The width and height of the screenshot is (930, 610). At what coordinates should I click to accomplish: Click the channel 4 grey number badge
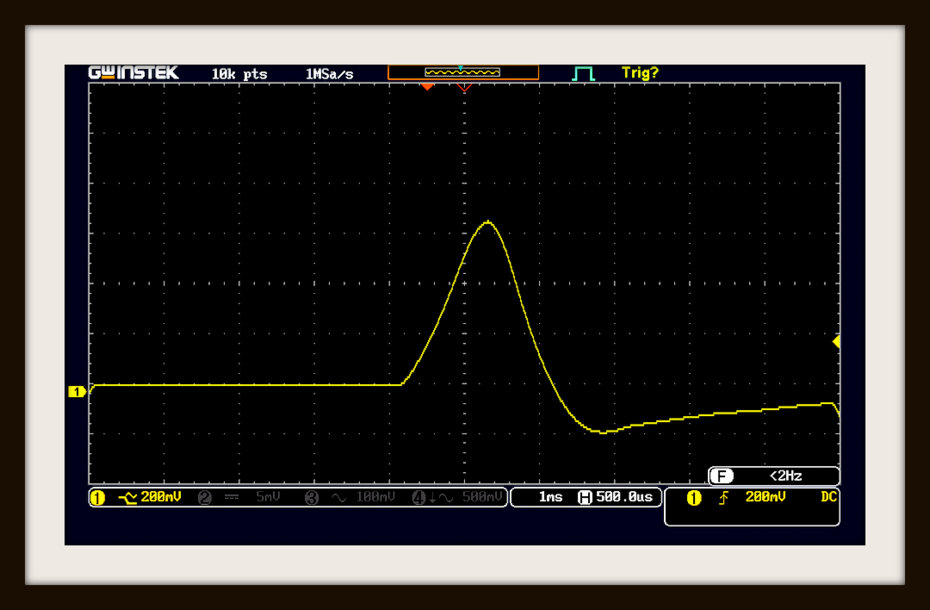419,498
